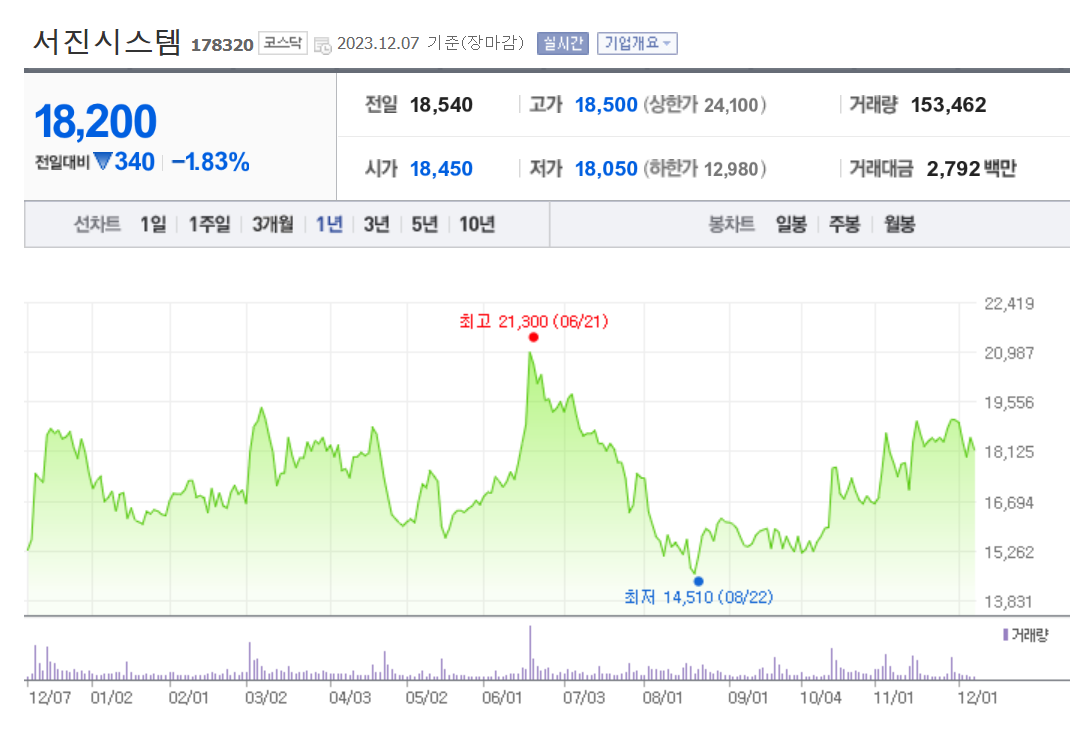1070x734 pixels.
Task: Switch to 일봉 candlestick chart
Action: tap(792, 224)
